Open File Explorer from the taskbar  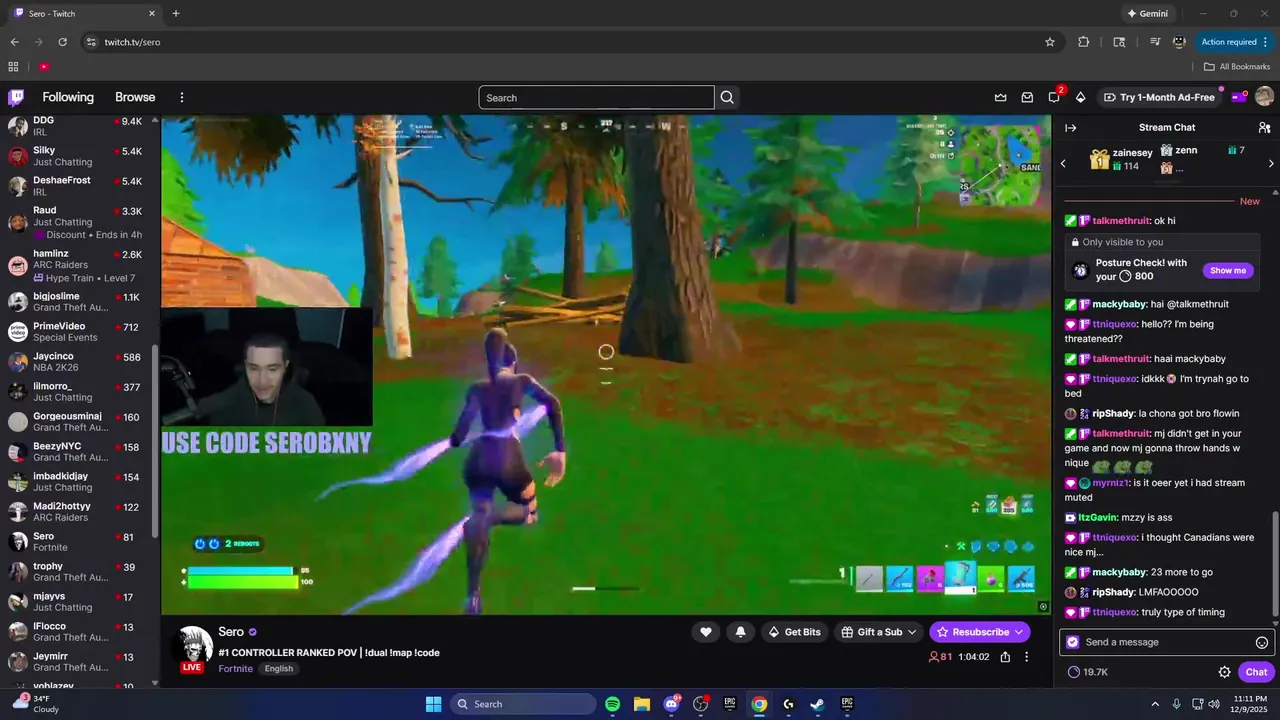[642, 704]
